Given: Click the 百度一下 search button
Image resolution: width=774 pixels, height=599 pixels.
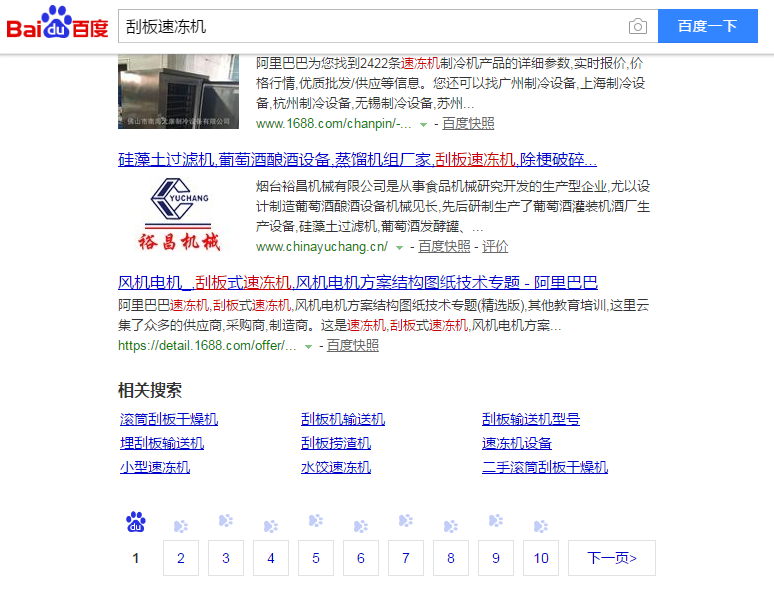Looking at the screenshot, I should (707, 26).
